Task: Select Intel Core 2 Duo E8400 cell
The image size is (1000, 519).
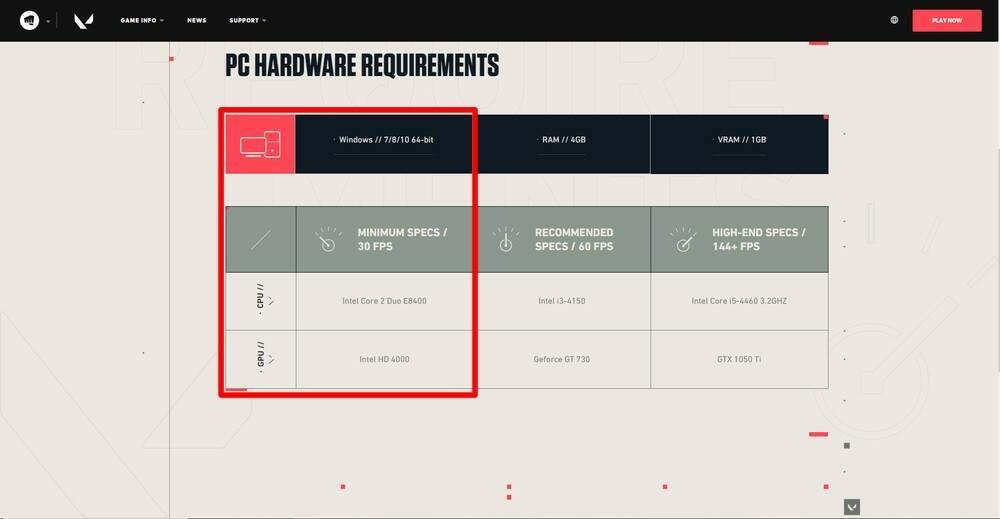Action: tap(385, 301)
